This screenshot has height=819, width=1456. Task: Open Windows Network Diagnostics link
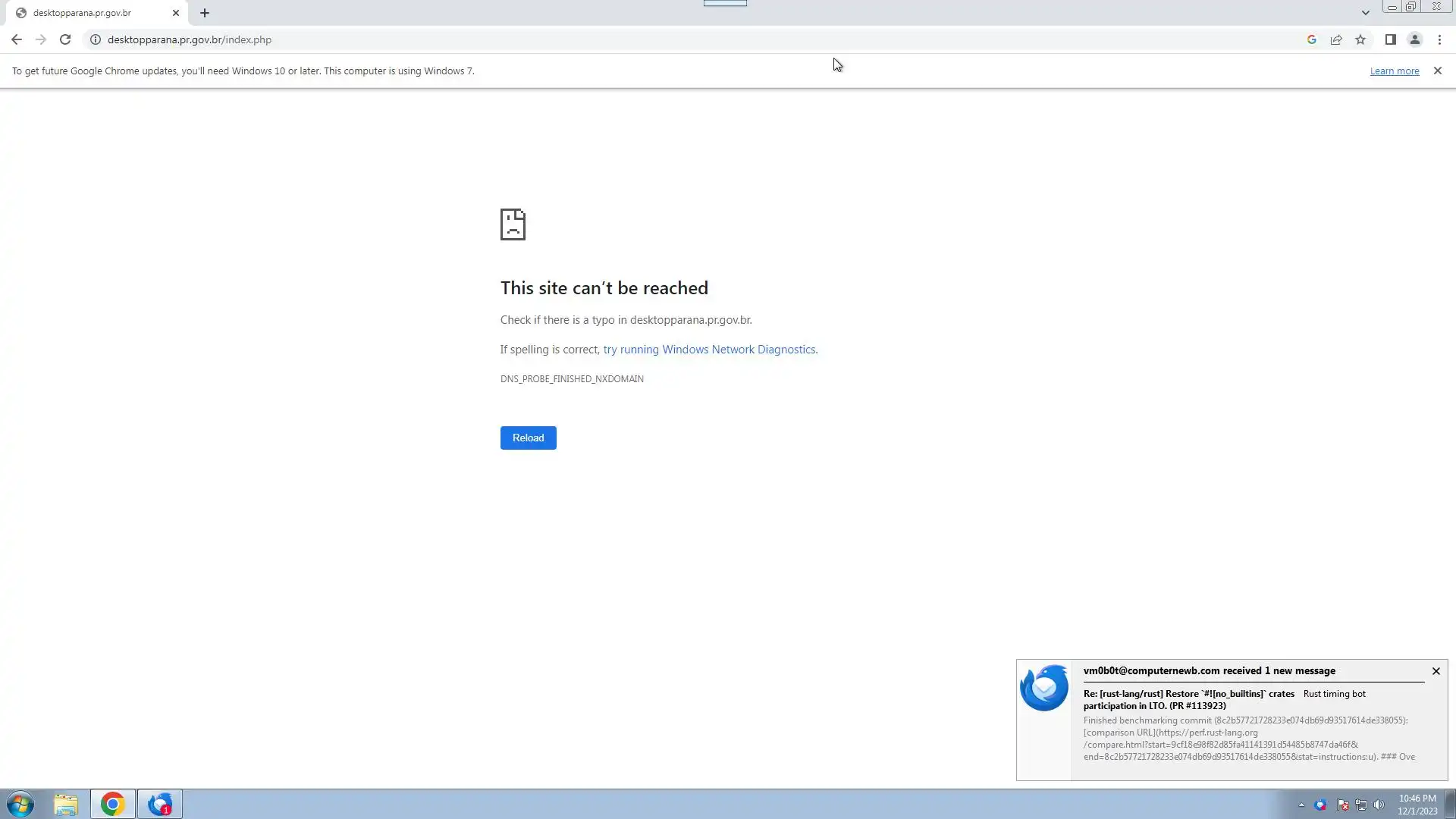click(710, 350)
